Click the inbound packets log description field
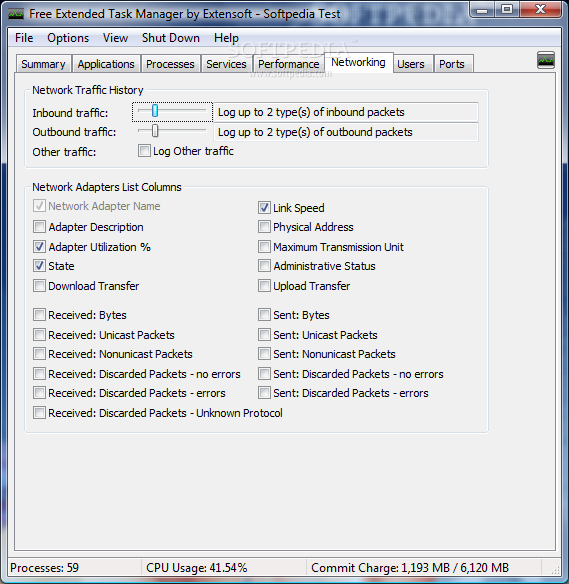This screenshot has height=584, width=569. point(346,112)
